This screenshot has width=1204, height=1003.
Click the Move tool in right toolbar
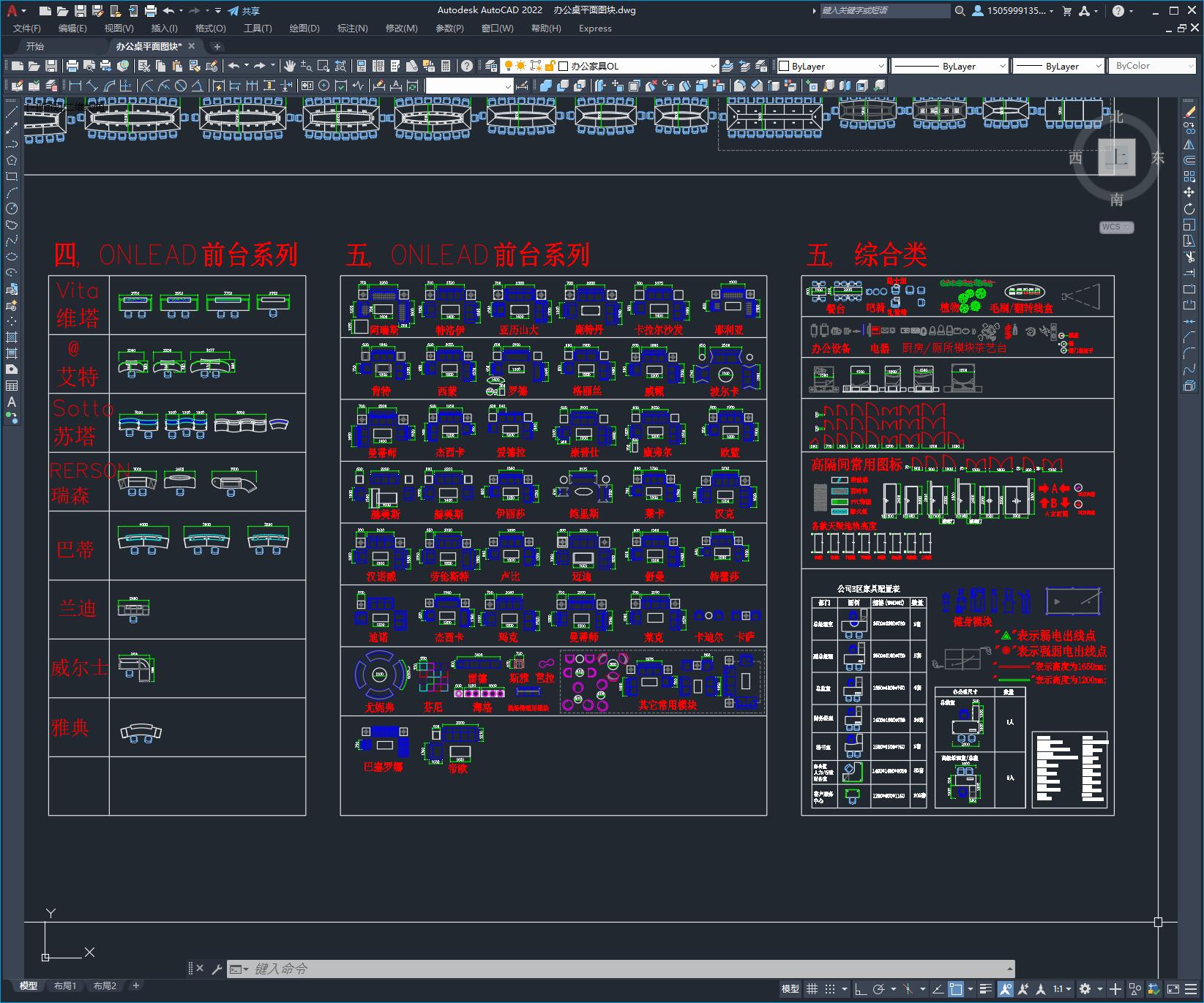click(1189, 192)
